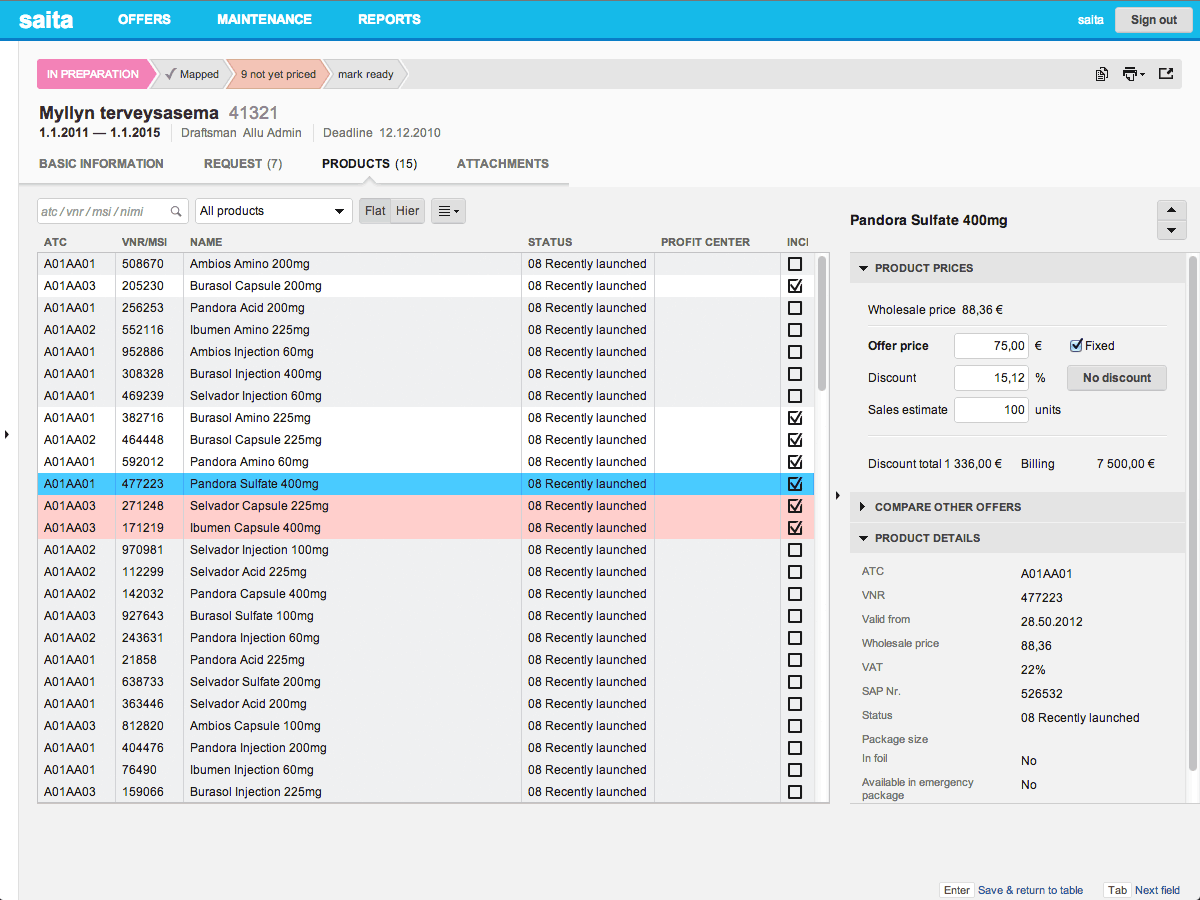Uncheck the Fixed offer price checkbox
1200x900 pixels.
pyautogui.click(x=1076, y=346)
